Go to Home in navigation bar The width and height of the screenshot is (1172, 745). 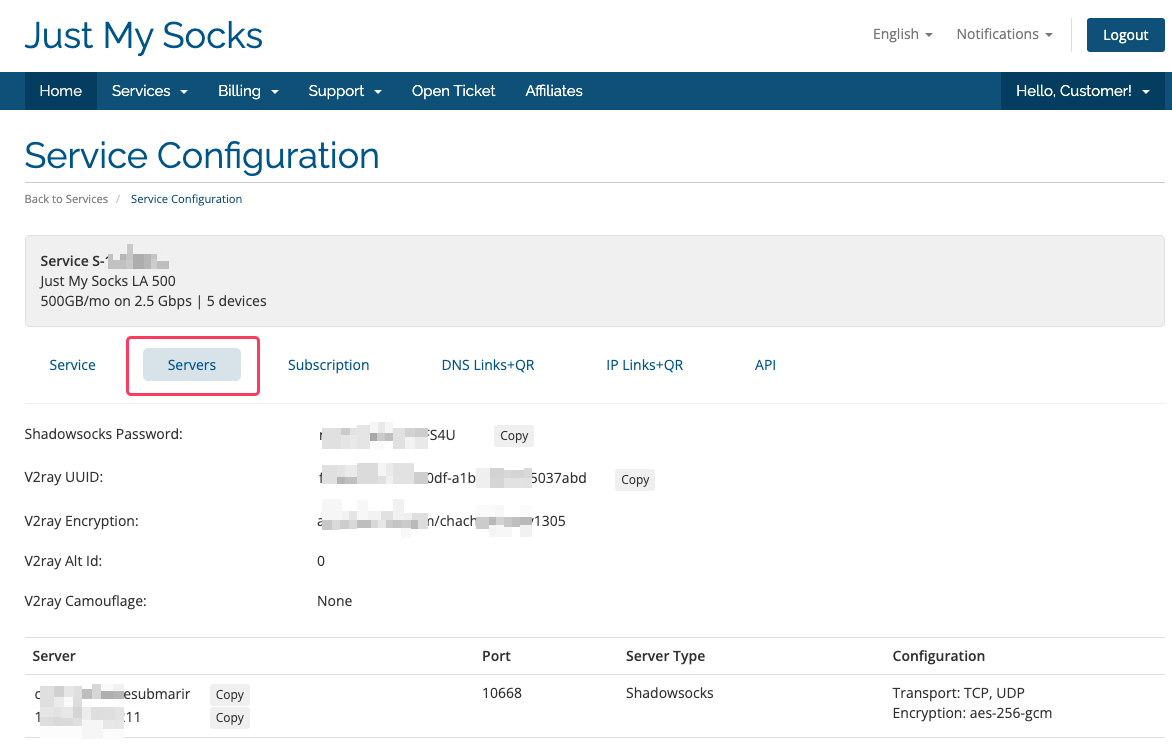coord(61,91)
